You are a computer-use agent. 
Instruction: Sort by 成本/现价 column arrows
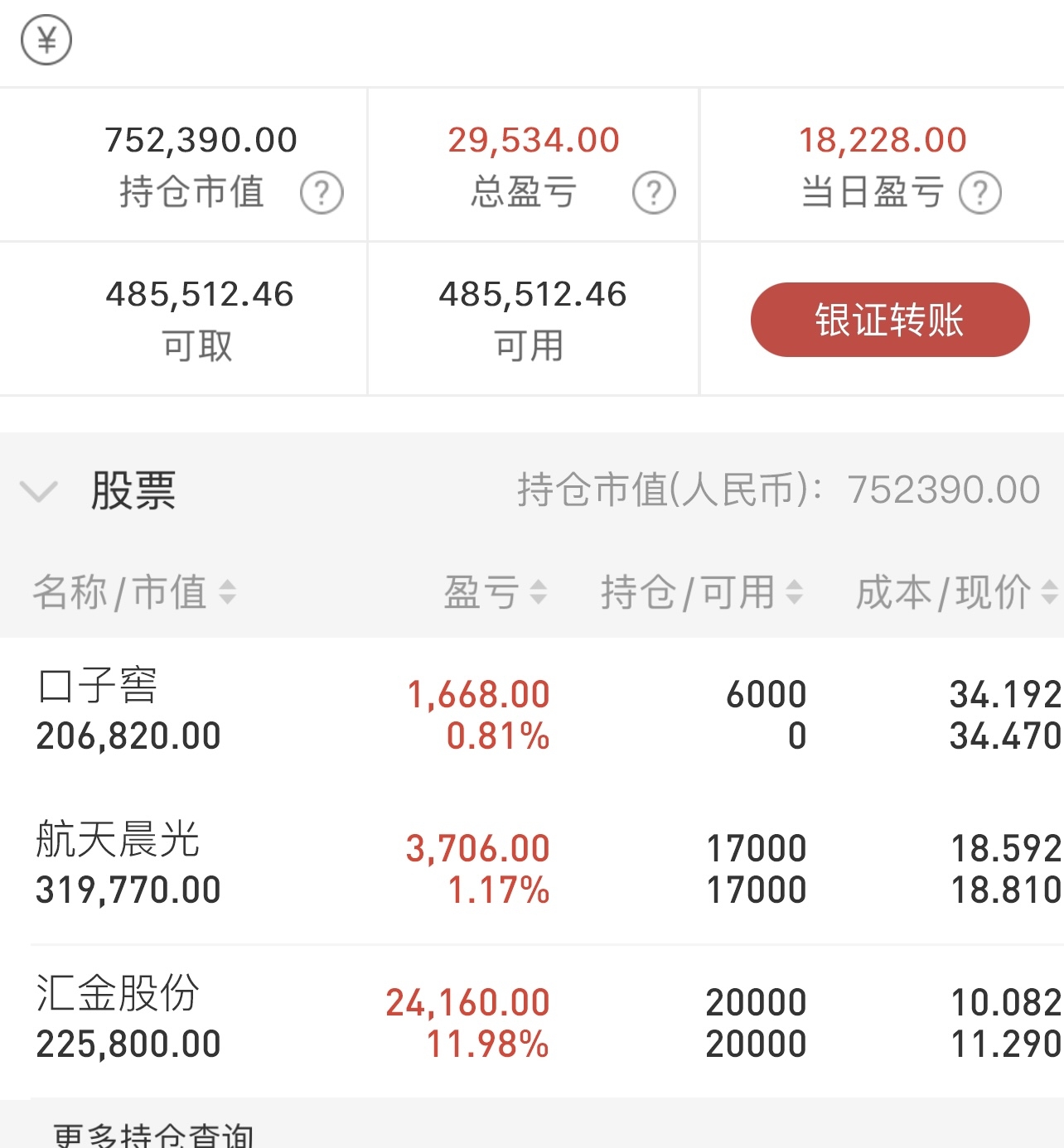(x=1049, y=592)
